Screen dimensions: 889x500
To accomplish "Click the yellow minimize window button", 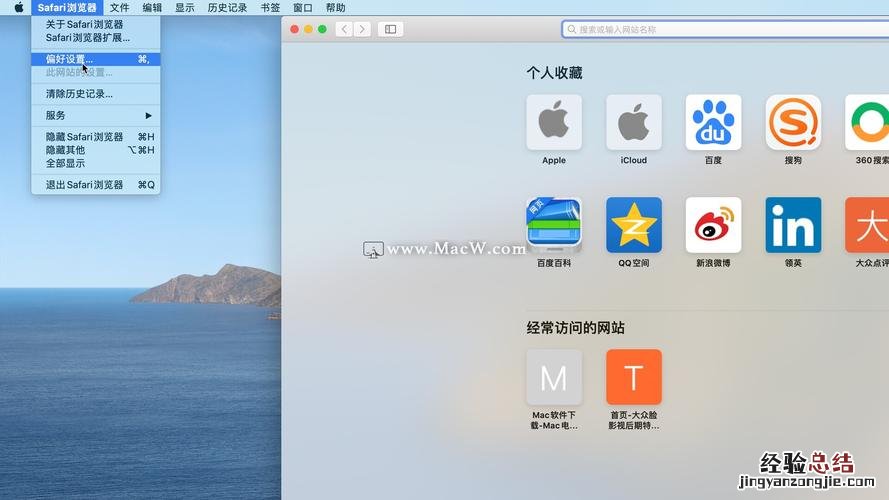I will (x=308, y=29).
